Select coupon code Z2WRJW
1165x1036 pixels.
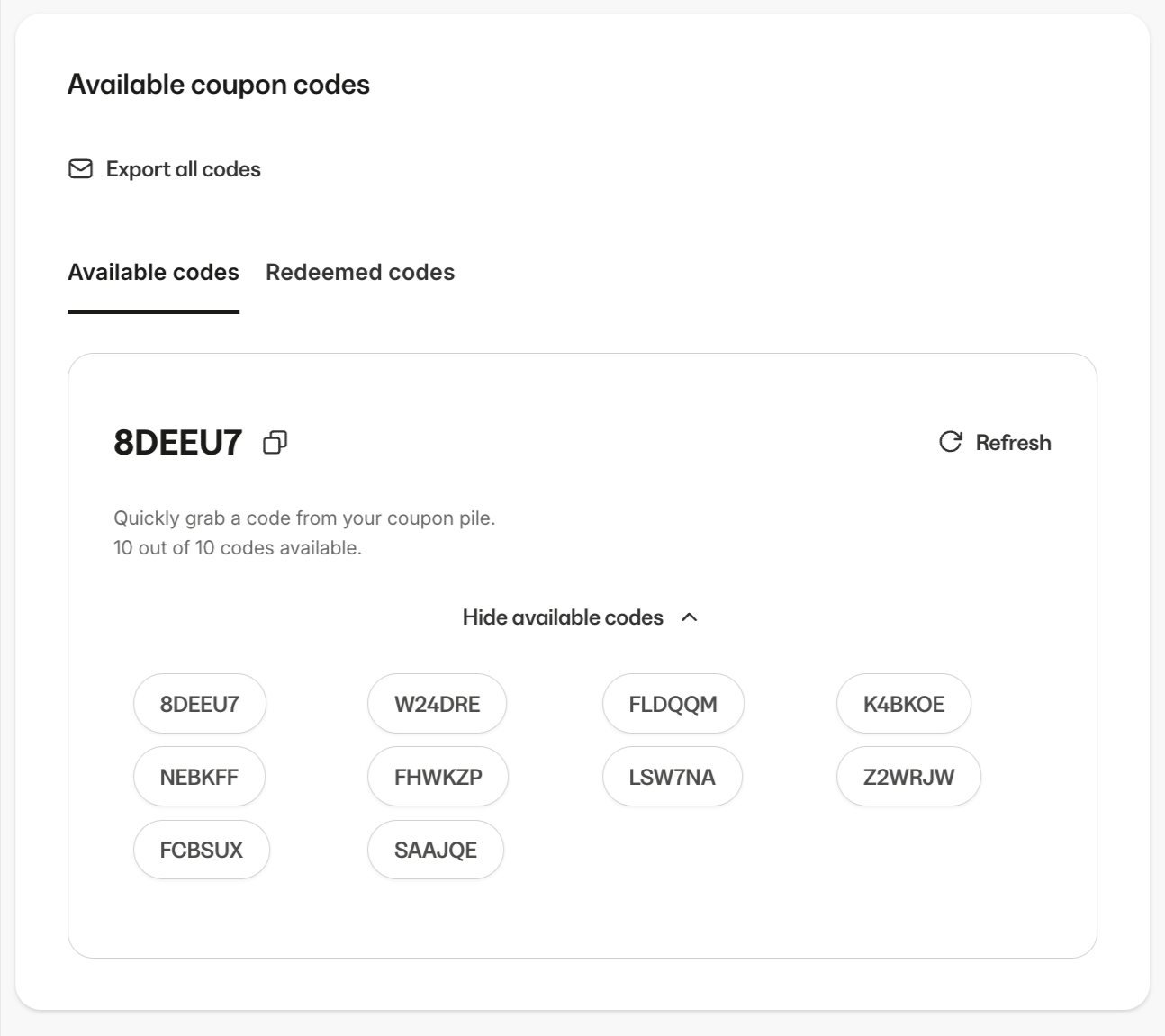[908, 776]
